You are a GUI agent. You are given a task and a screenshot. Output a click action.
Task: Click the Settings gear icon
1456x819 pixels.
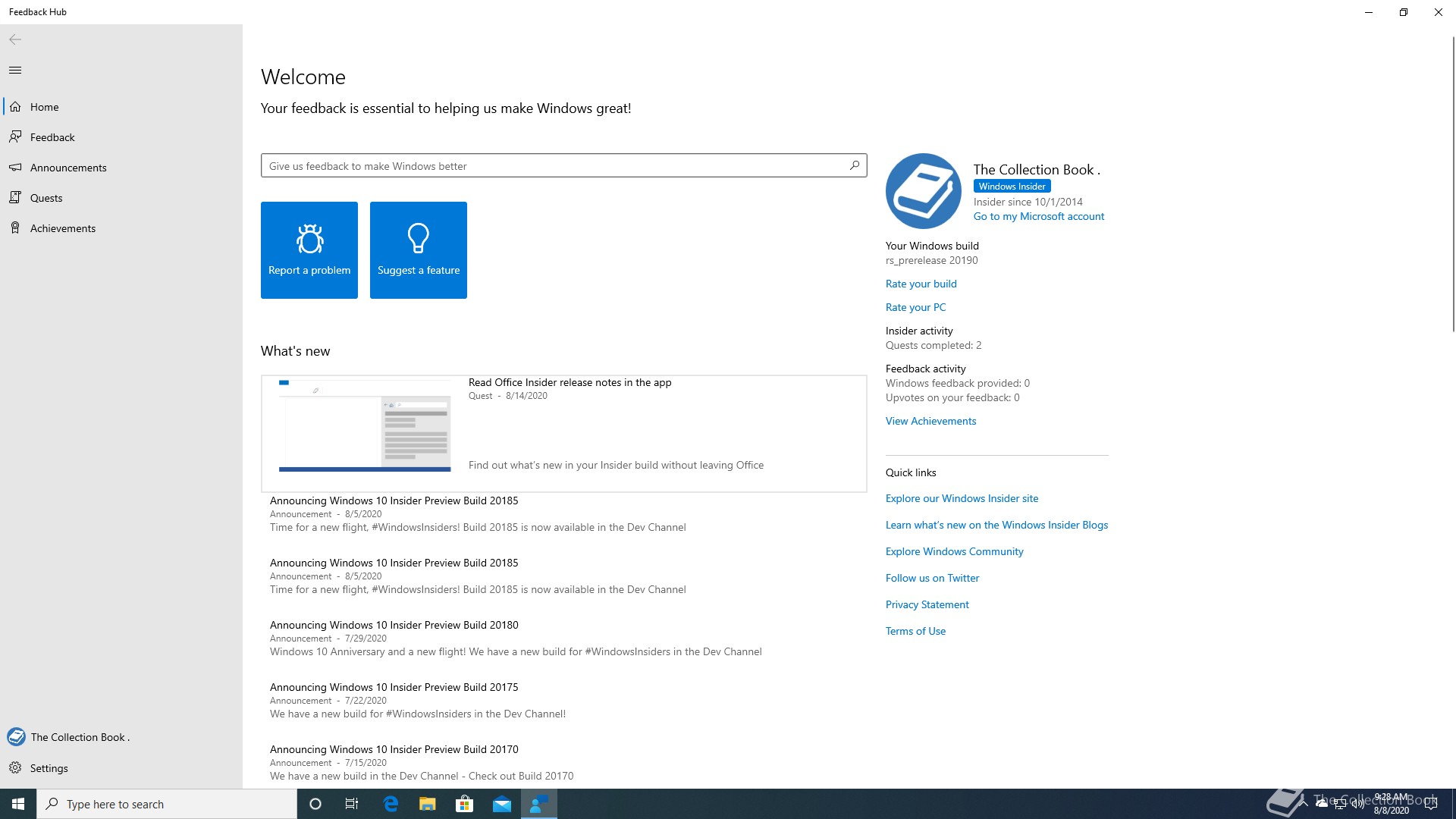(x=15, y=768)
